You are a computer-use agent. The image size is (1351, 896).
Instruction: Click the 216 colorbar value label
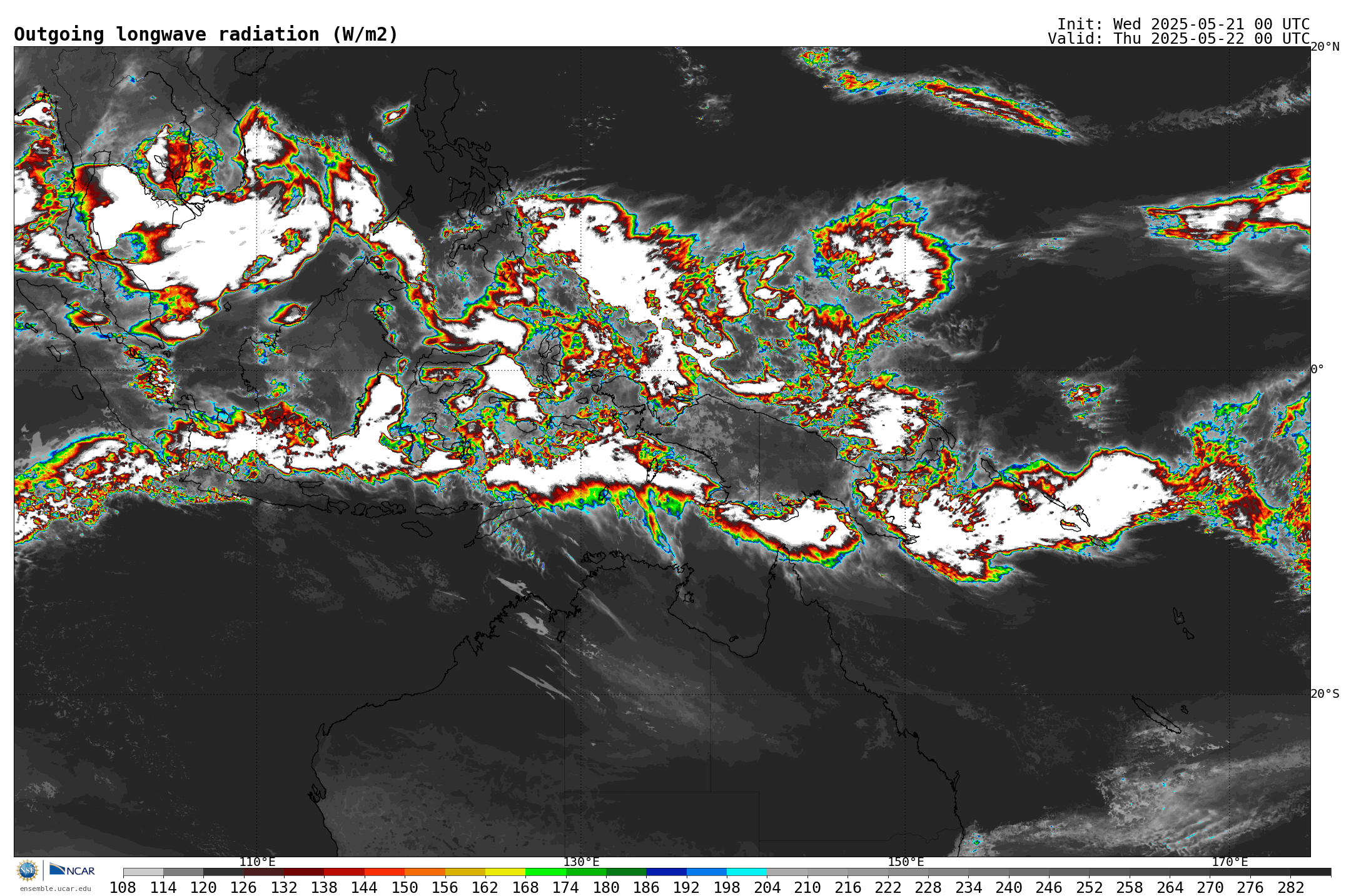848,888
